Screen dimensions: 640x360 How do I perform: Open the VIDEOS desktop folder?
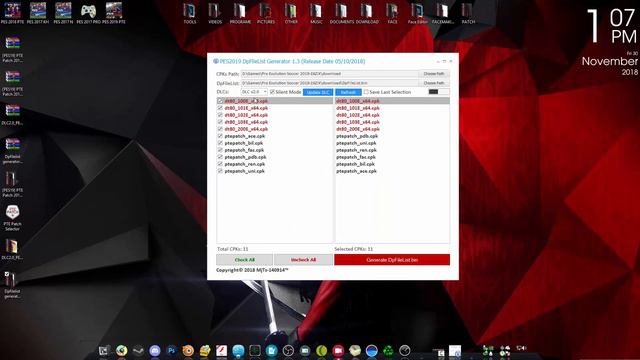pos(215,13)
